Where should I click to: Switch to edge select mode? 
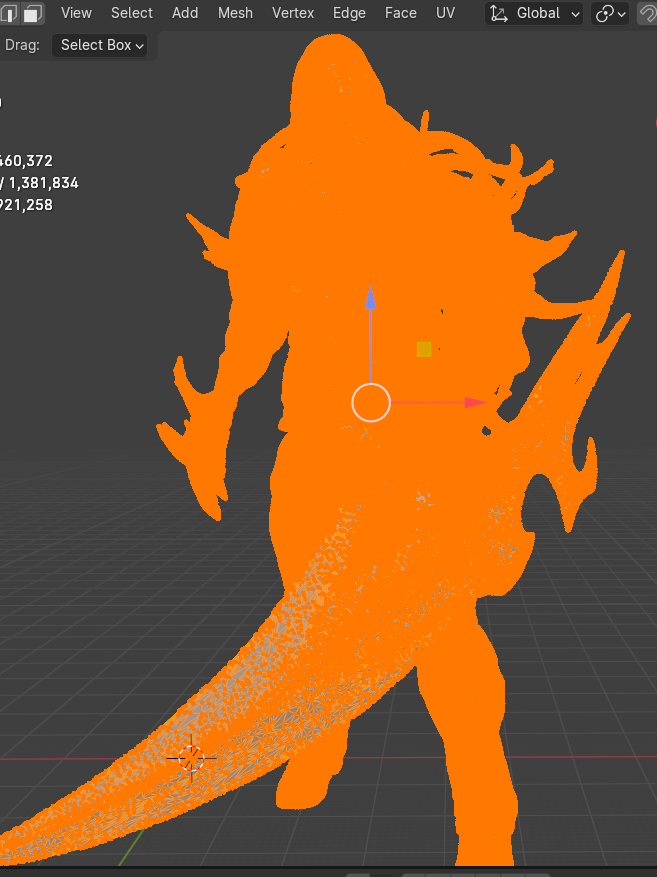[x=10, y=13]
